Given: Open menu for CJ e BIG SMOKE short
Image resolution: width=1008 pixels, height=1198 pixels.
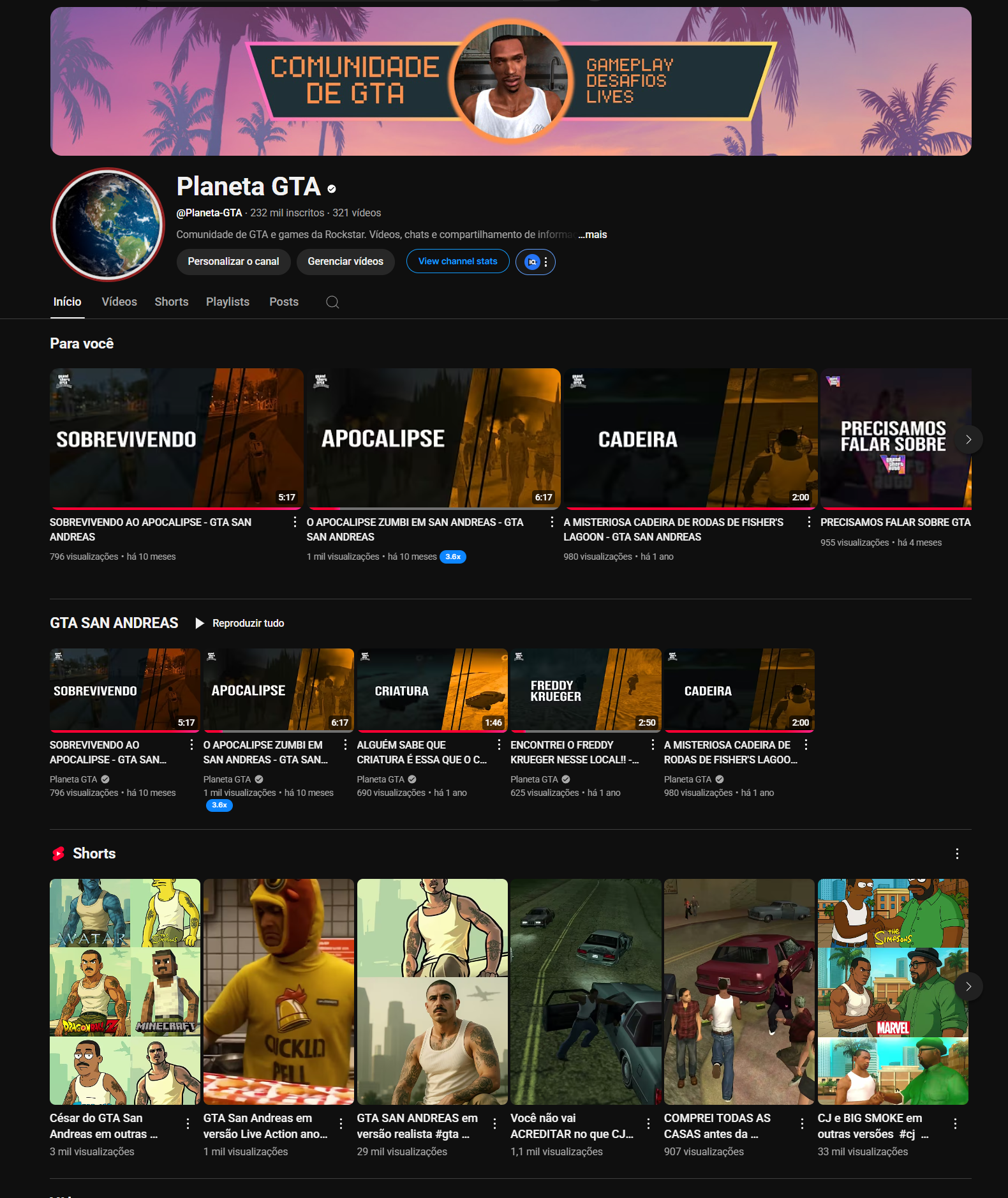Looking at the screenshot, I should (x=955, y=1123).
